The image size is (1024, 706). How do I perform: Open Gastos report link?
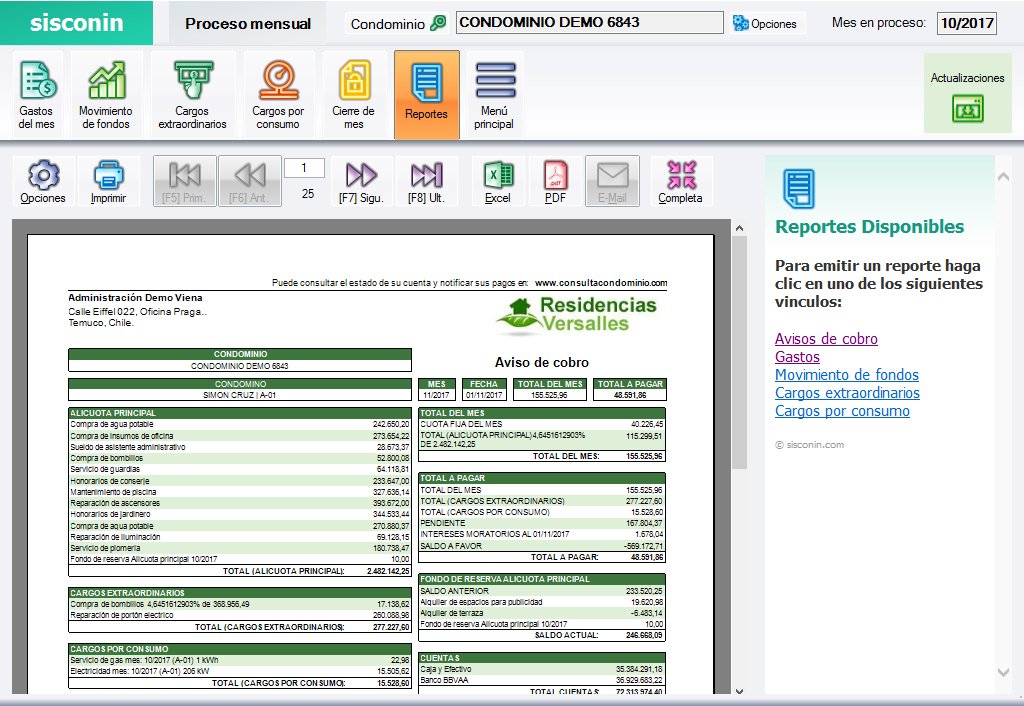pyautogui.click(x=797, y=357)
